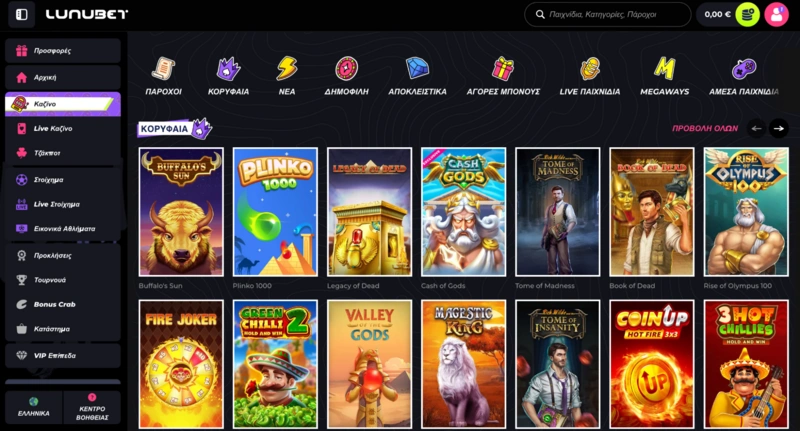Select the LIVE ΠΑΙΧΝΙΔΙΑ category icon
The width and height of the screenshot is (800, 431).
[590, 75]
